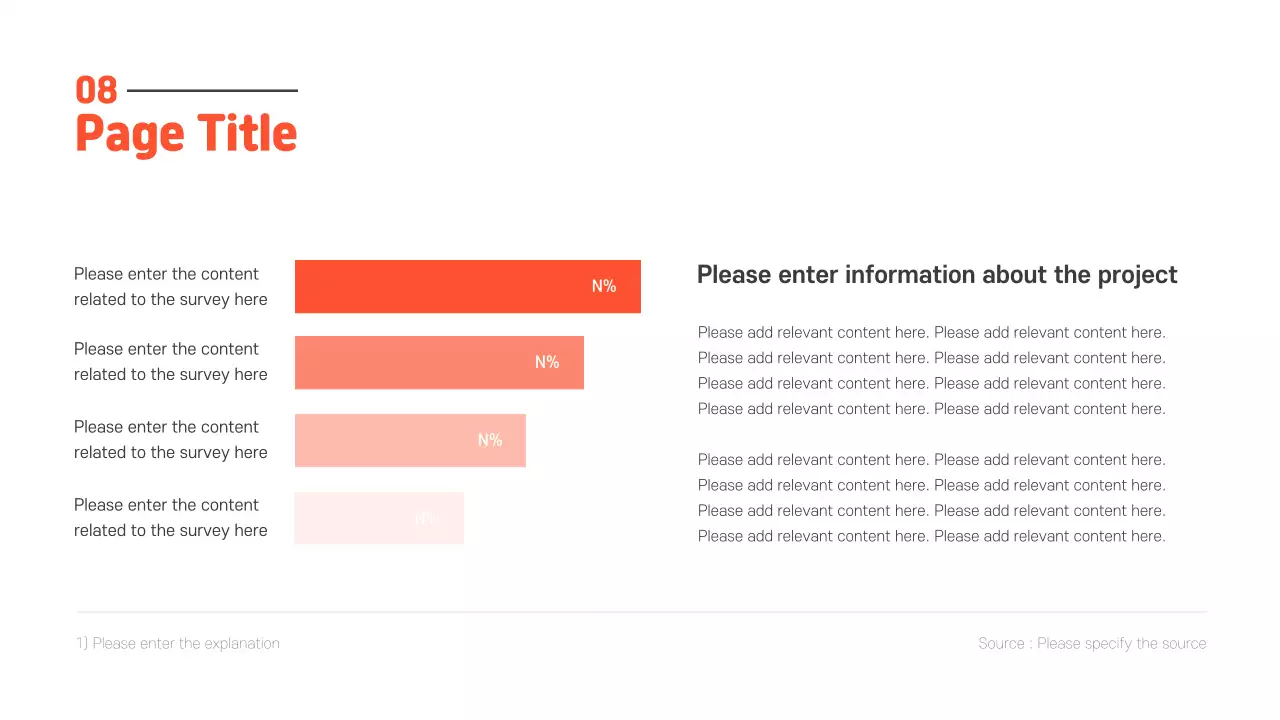Click the slide number "08"
Image resolution: width=1280 pixels, height=720 pixels.
point(96,91)
